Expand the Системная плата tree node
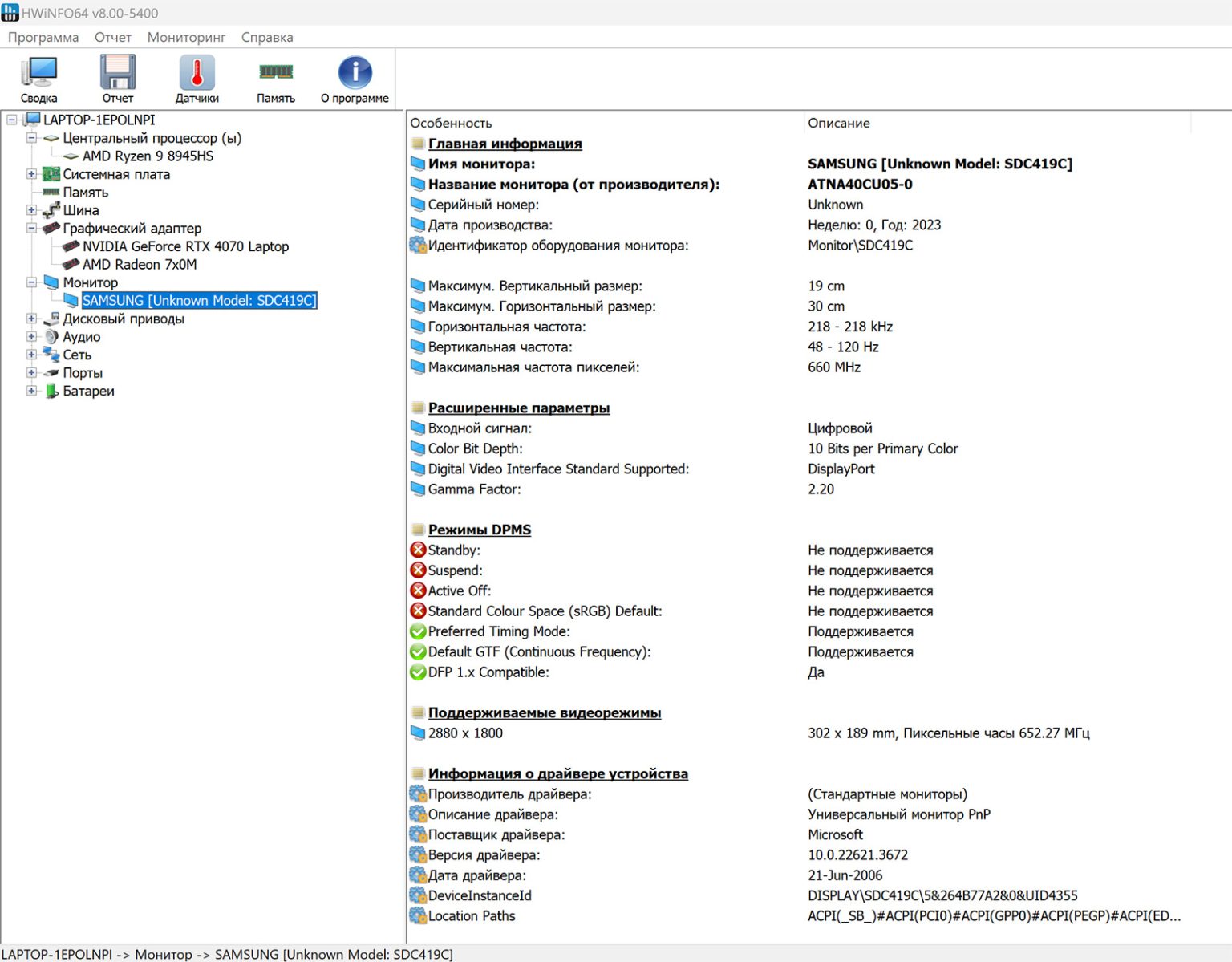The image size is (1232, 962). pos(31,174)
